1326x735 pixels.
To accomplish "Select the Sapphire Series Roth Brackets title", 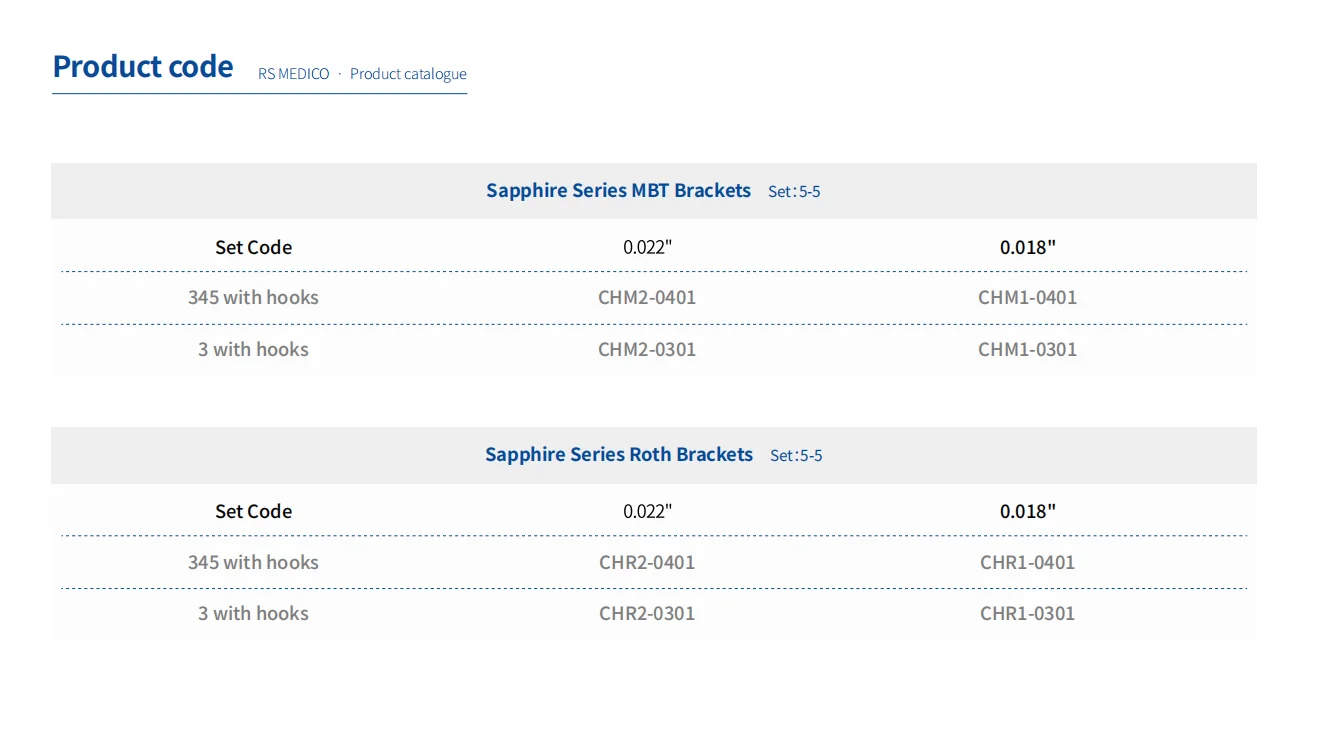I will click(x=619, y=454).
